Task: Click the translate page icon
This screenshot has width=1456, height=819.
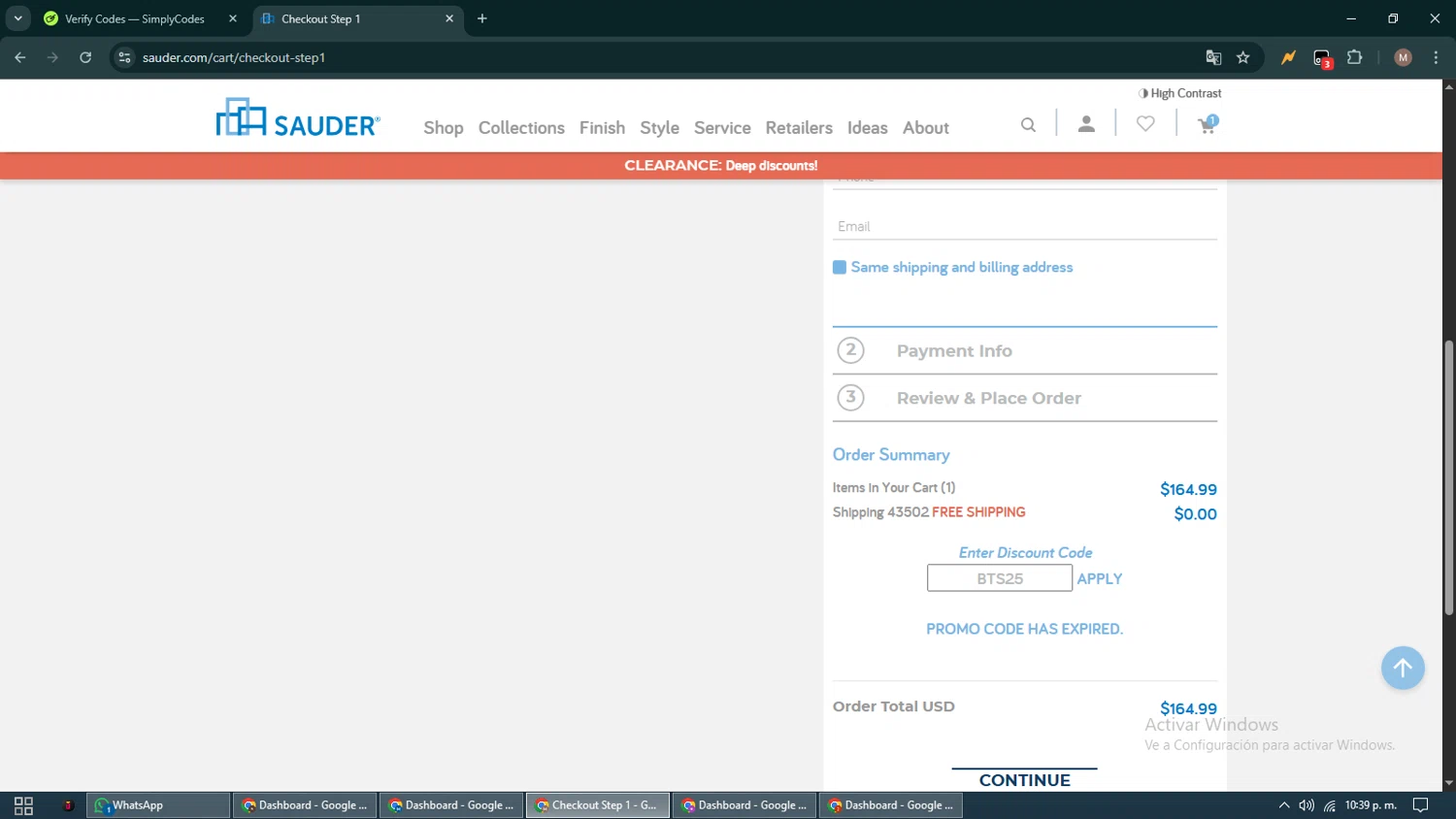Action: pos(1213,57)
